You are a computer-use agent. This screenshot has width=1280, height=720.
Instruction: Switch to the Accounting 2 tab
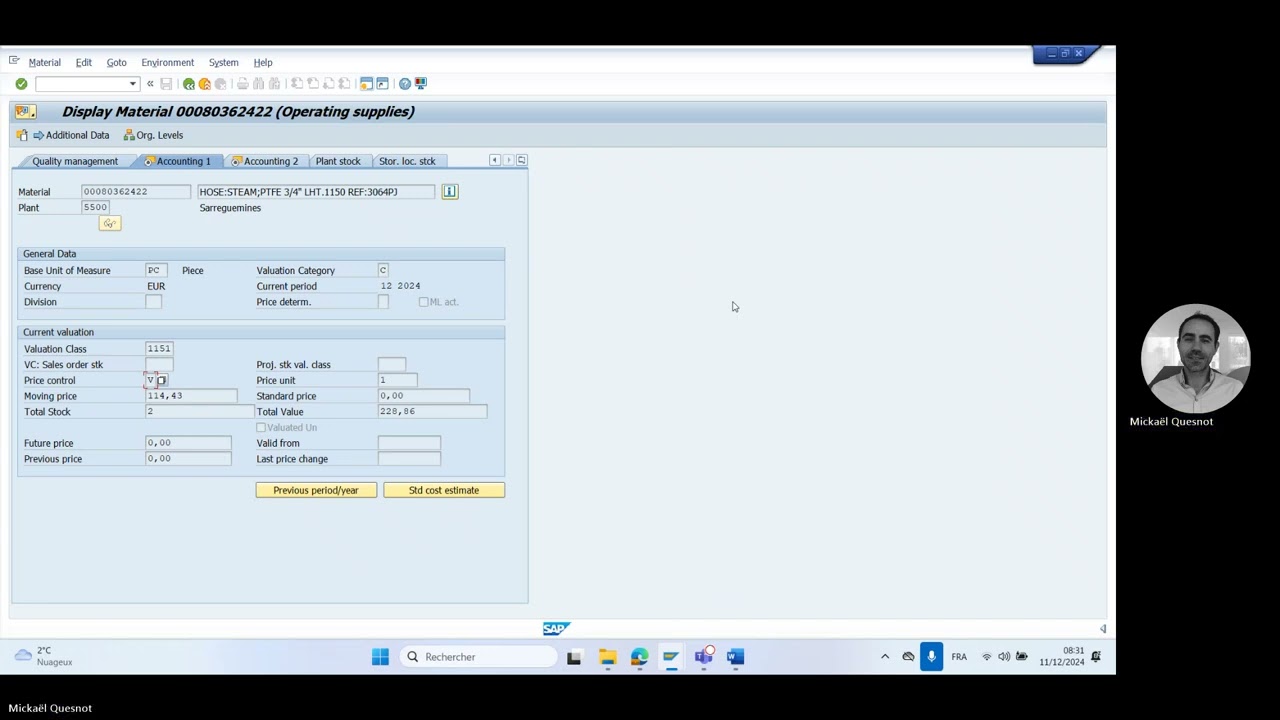point(265,161)
